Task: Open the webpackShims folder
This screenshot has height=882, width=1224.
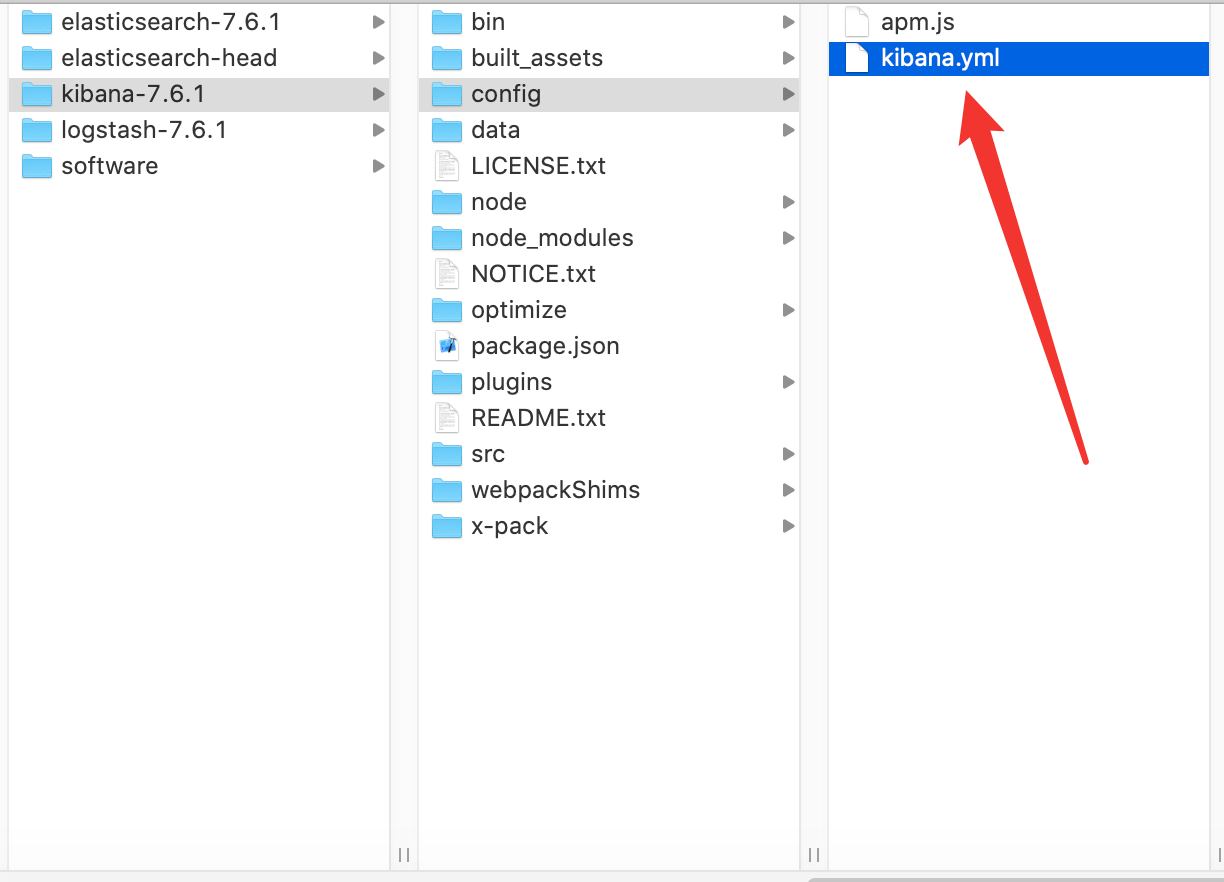Action: pyautogui.click(x=555, y=490)
